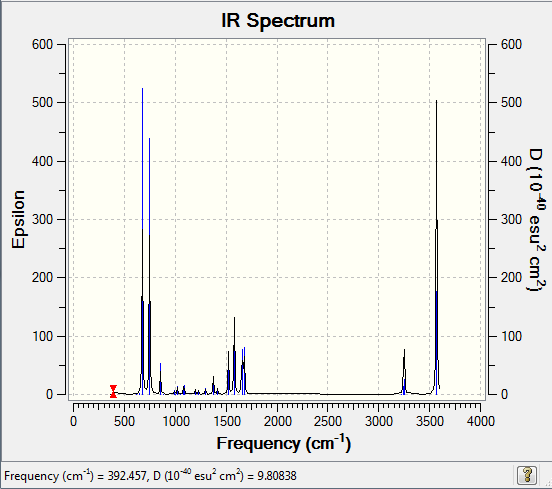
Task: Select the Epsilon axis label
Action: [18, 219]
